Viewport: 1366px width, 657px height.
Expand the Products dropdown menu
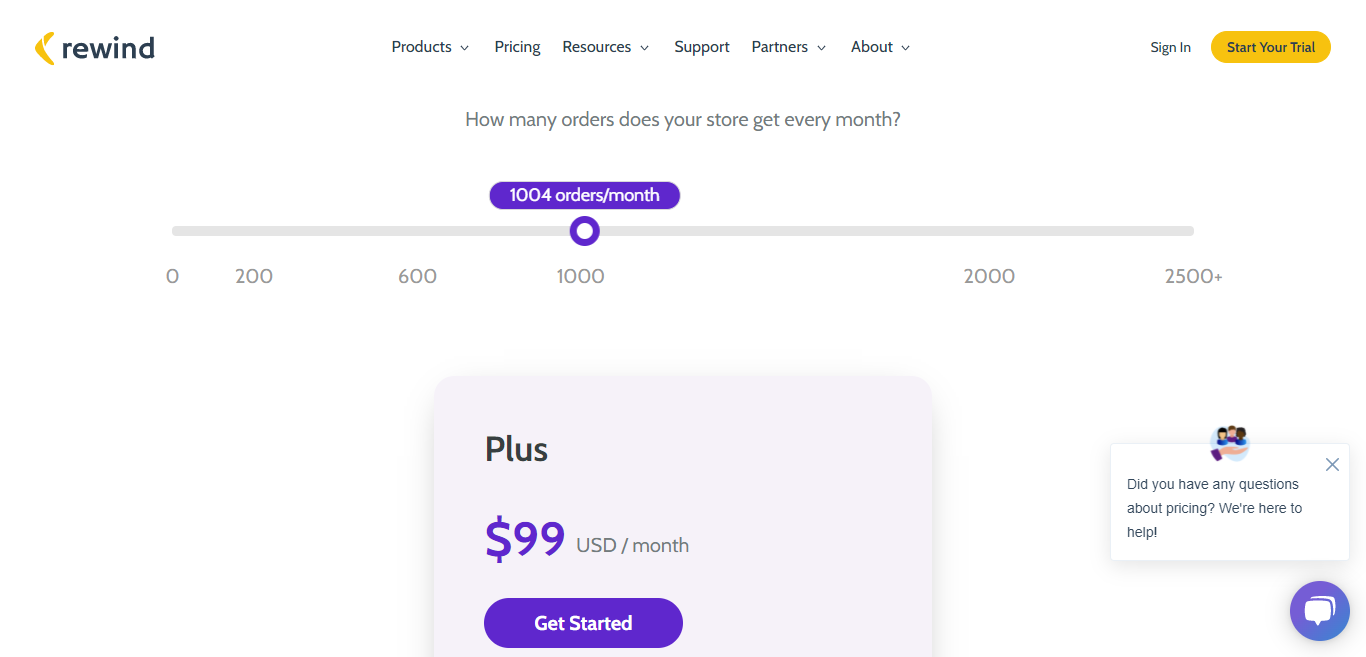430,47
